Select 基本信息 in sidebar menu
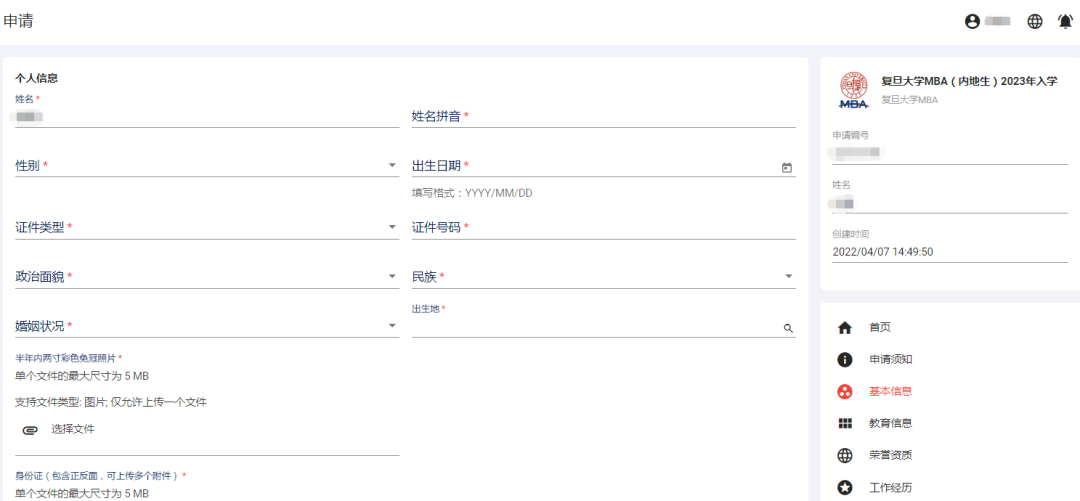This screenshot has width=1080, height=501. [x=890, y=391]
